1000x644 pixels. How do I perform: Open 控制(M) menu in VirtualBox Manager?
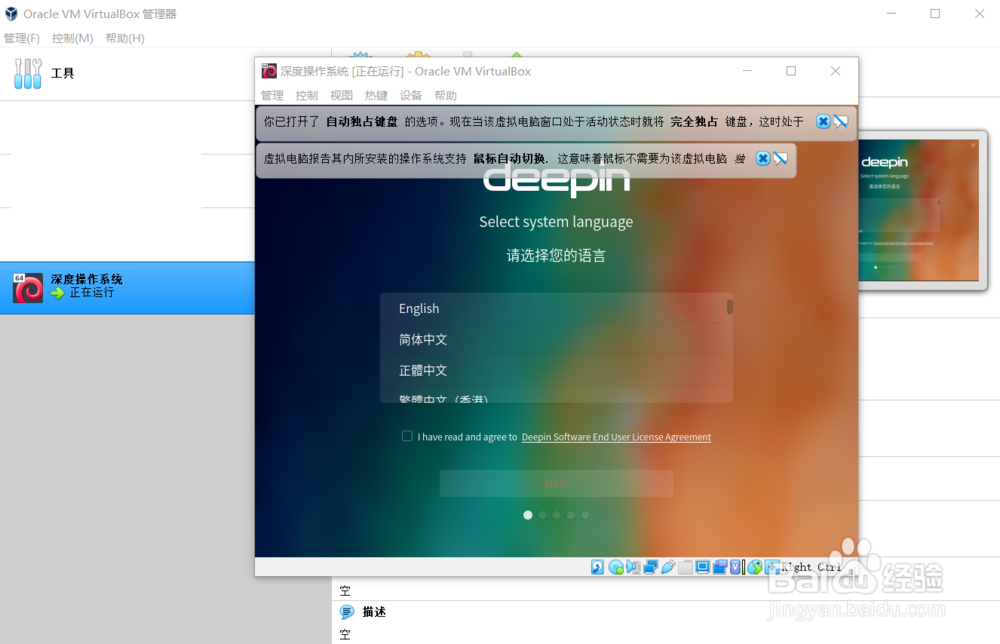73,38
